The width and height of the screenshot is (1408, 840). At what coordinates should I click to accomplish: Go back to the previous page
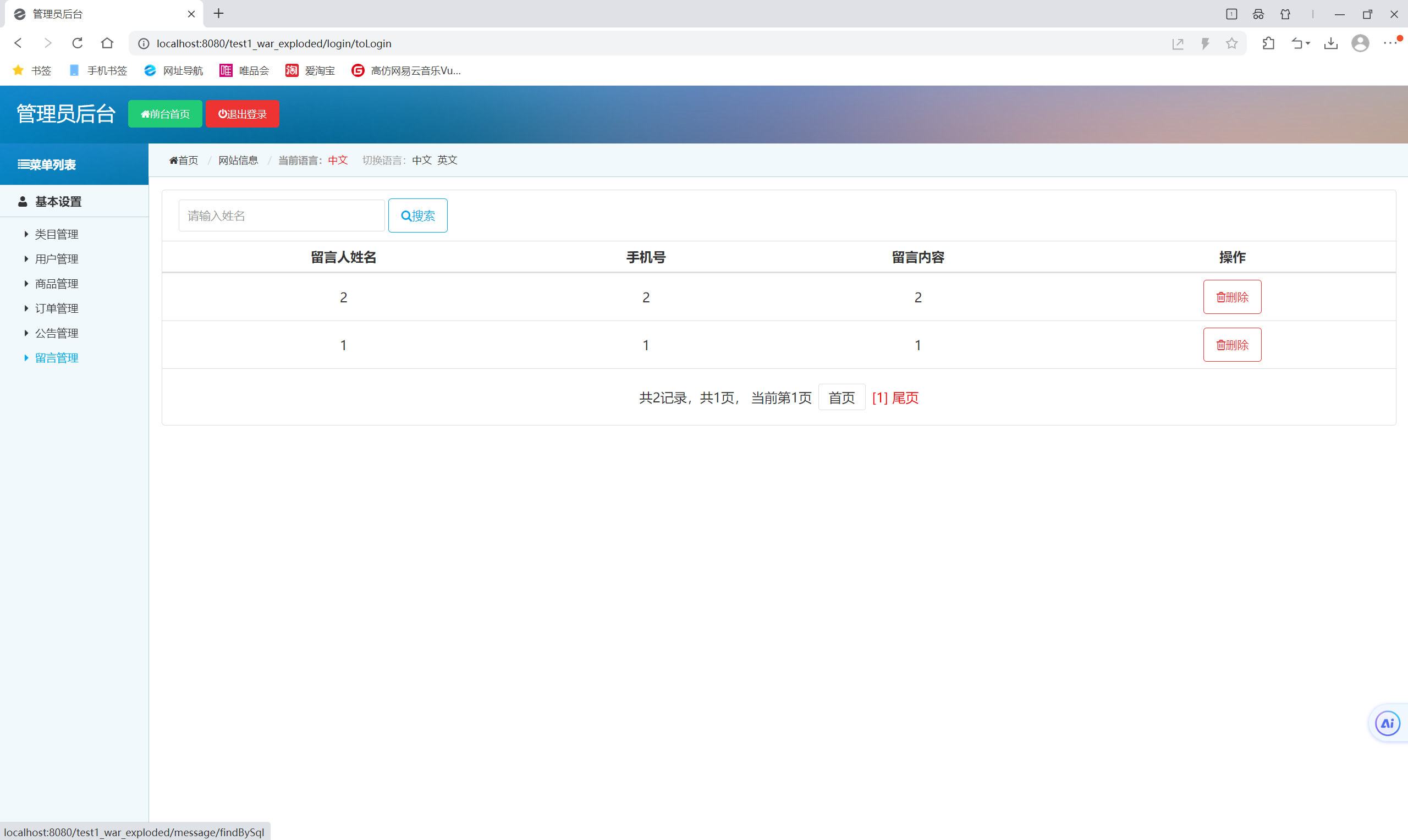pyautogui.click(x=18, y=43)
